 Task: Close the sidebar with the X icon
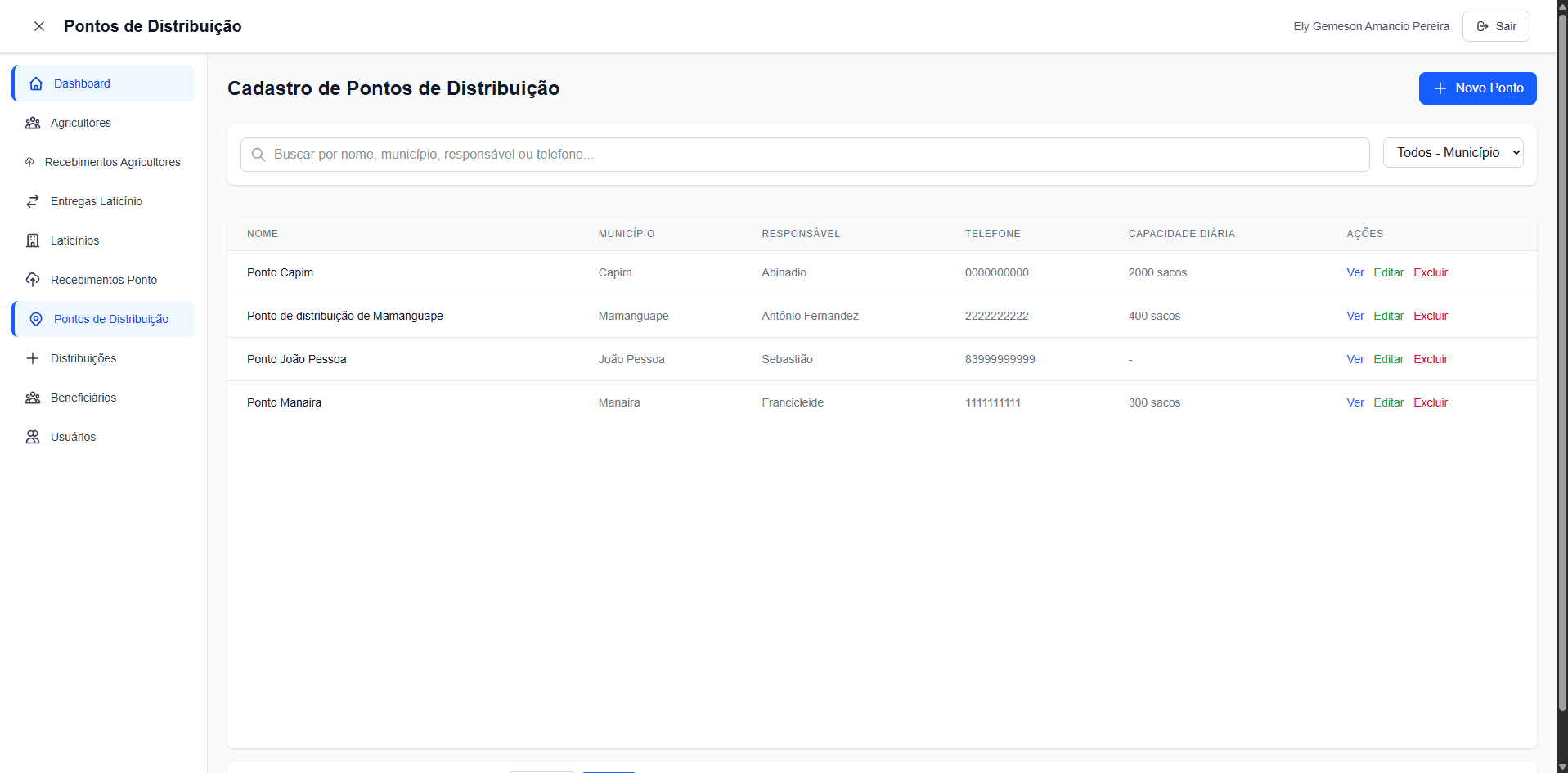(38, 26)
